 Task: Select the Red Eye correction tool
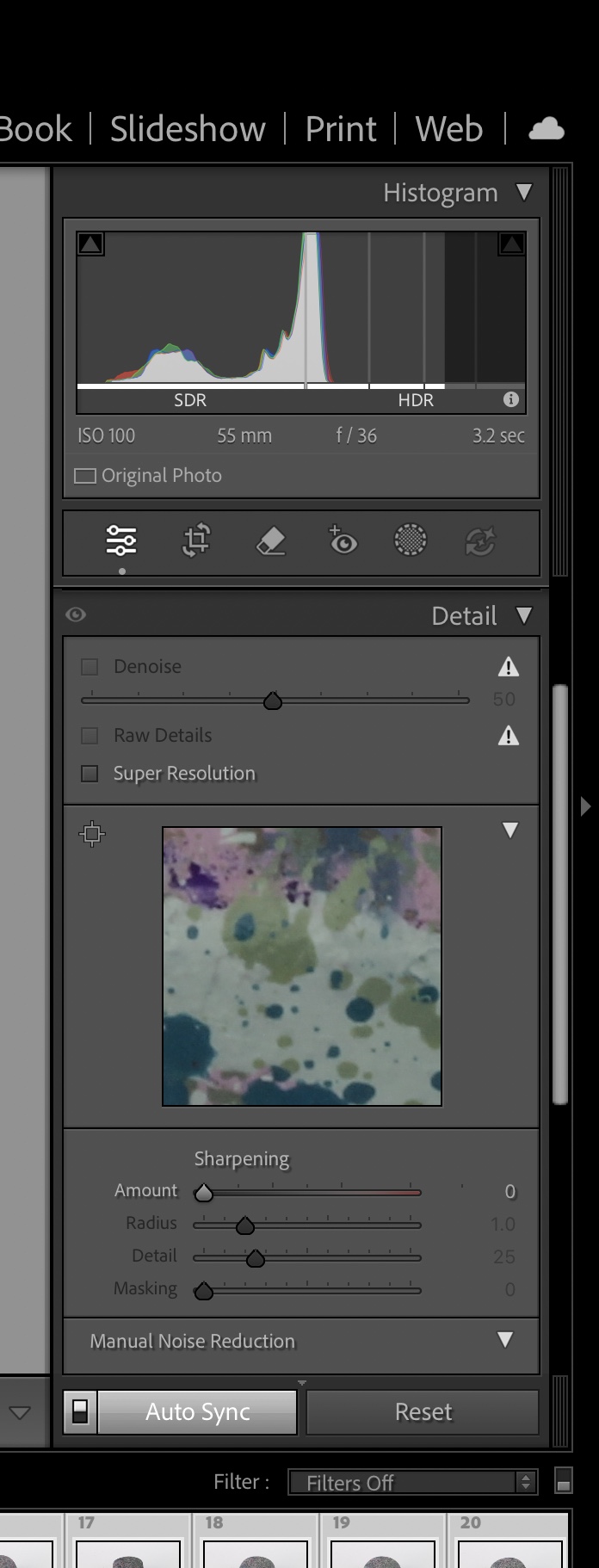pyautogui.click(x=343, y=540)
